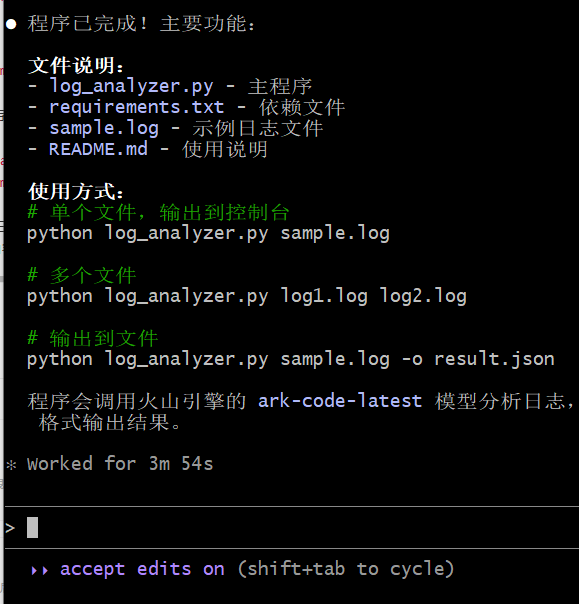Click the 文件说明 heading
This screenshot has width=579, height=604.
[x=76, y=65]
